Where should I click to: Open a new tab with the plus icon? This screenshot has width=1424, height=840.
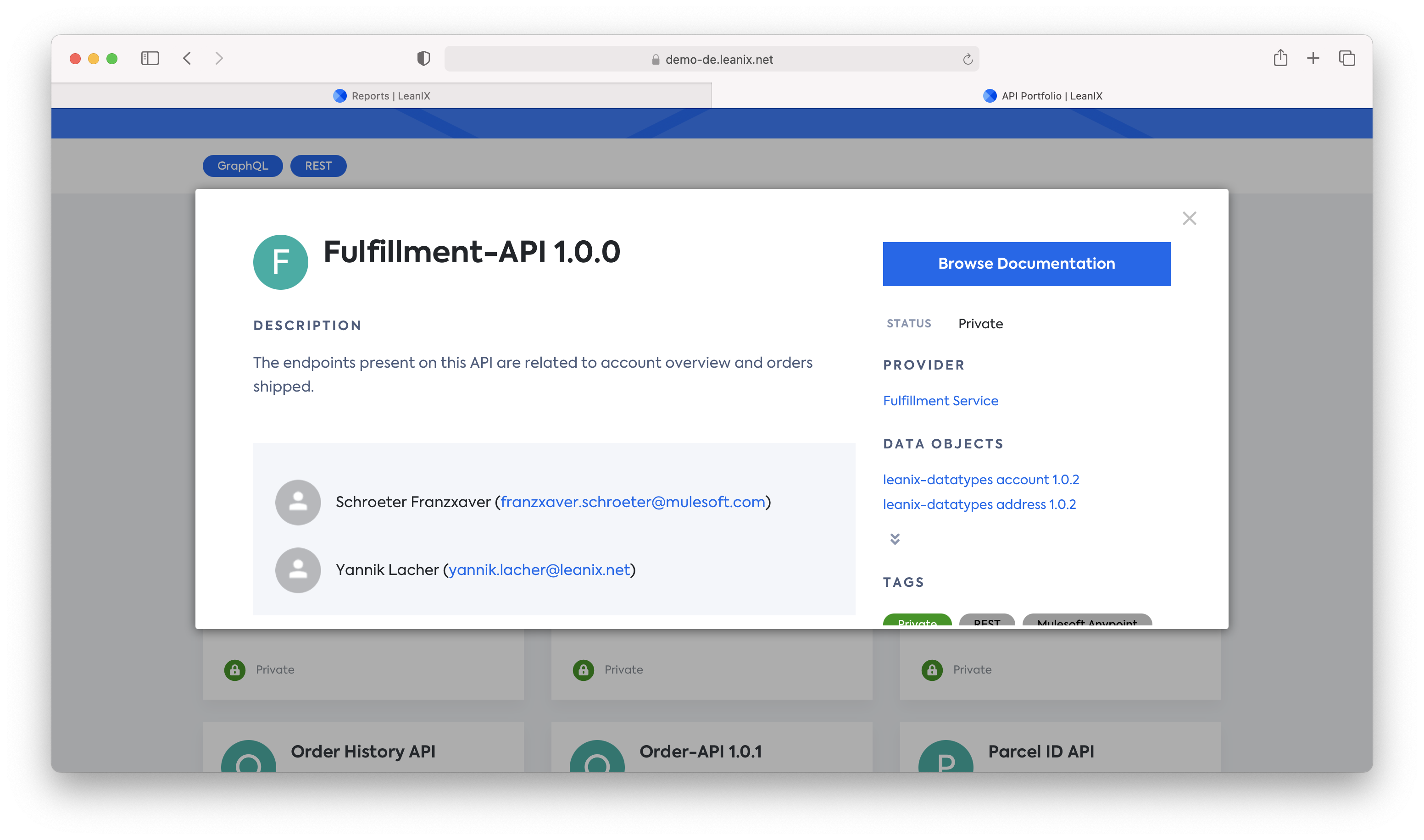pyautogui.click(x=1313, y=58)
